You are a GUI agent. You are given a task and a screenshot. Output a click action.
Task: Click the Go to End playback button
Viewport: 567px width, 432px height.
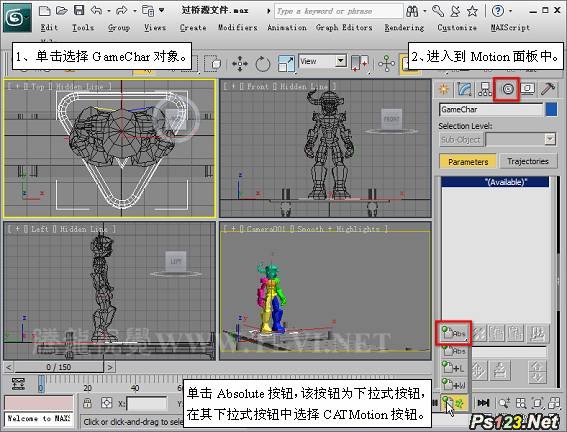pyautogui.click(x=483, y=403)
